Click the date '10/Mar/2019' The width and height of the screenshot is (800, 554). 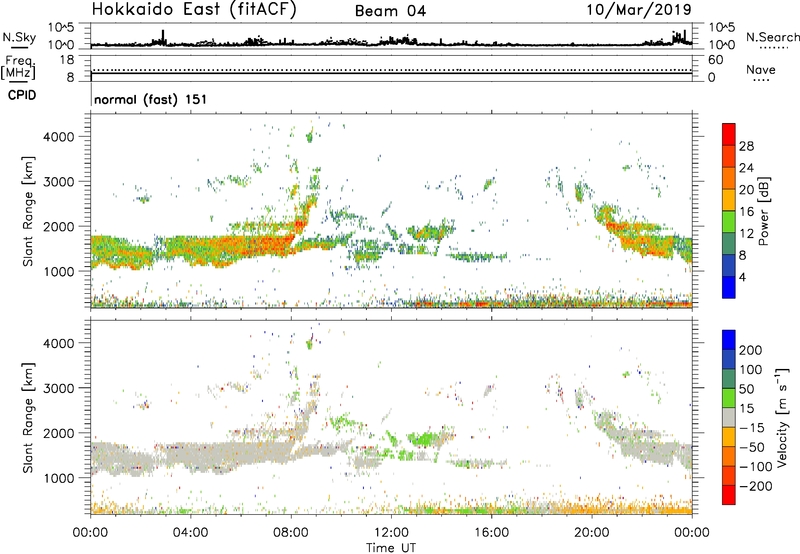[x=639, y=10]
